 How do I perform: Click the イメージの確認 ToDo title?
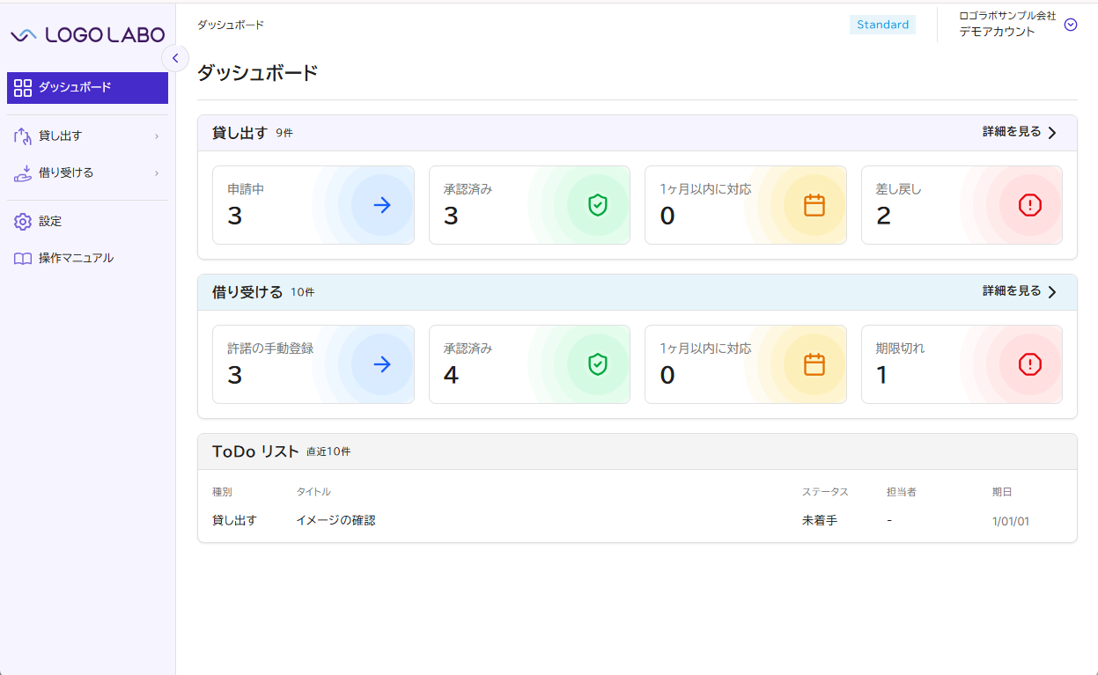[x=335, y=520]
